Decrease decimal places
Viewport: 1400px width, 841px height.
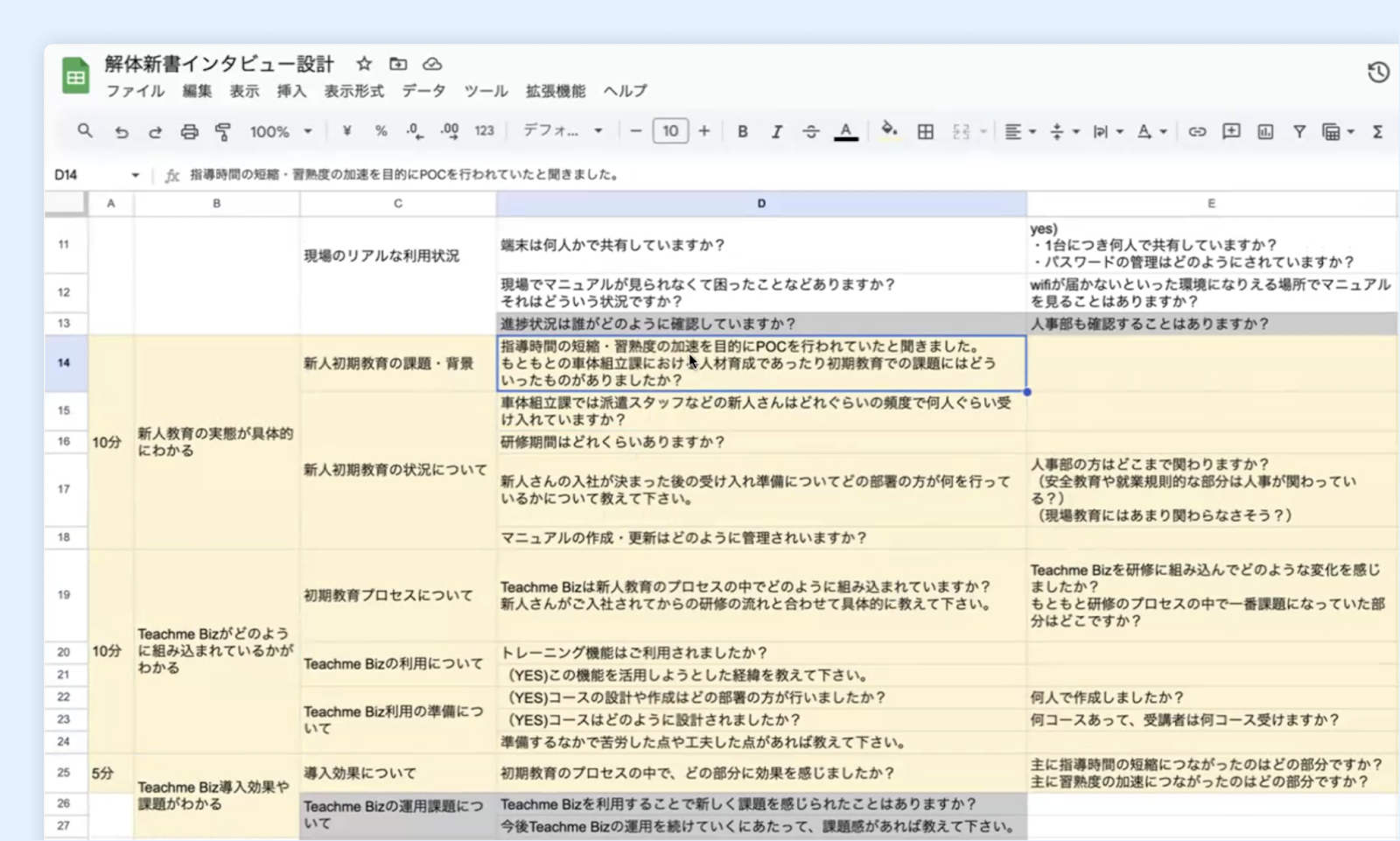(415, 131)
